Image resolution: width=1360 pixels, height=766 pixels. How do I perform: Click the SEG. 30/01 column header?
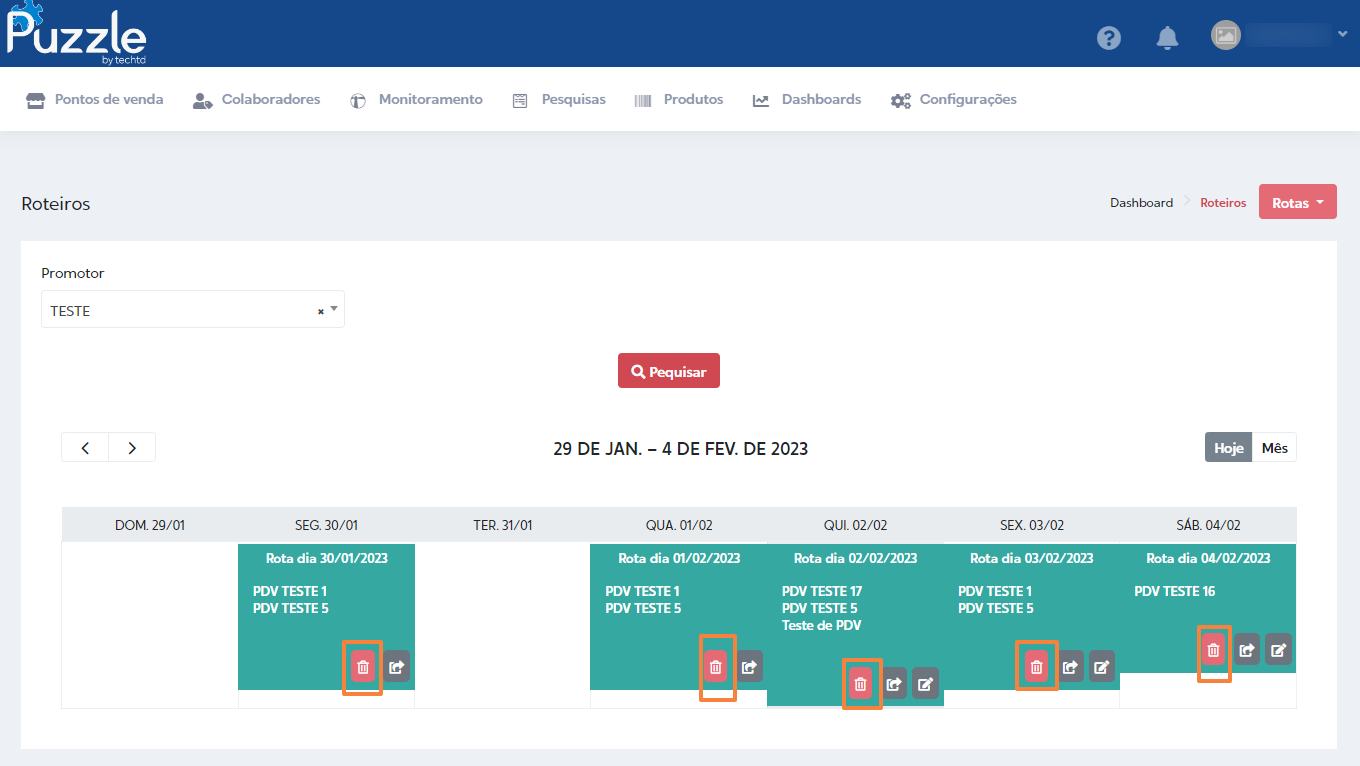click(x=326, y=525)
